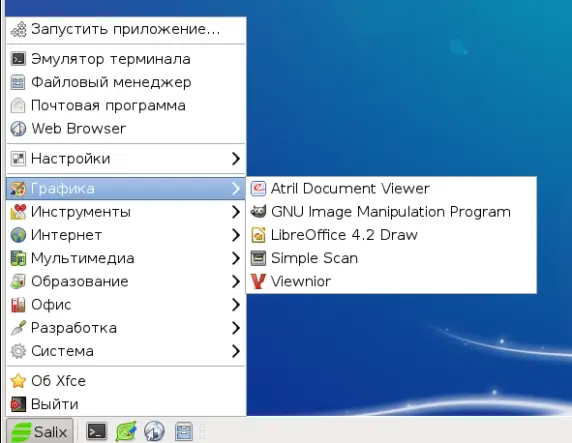Click the Мультимедиа icon
This screenshot has width=572, height=443.
pos(18,258)
